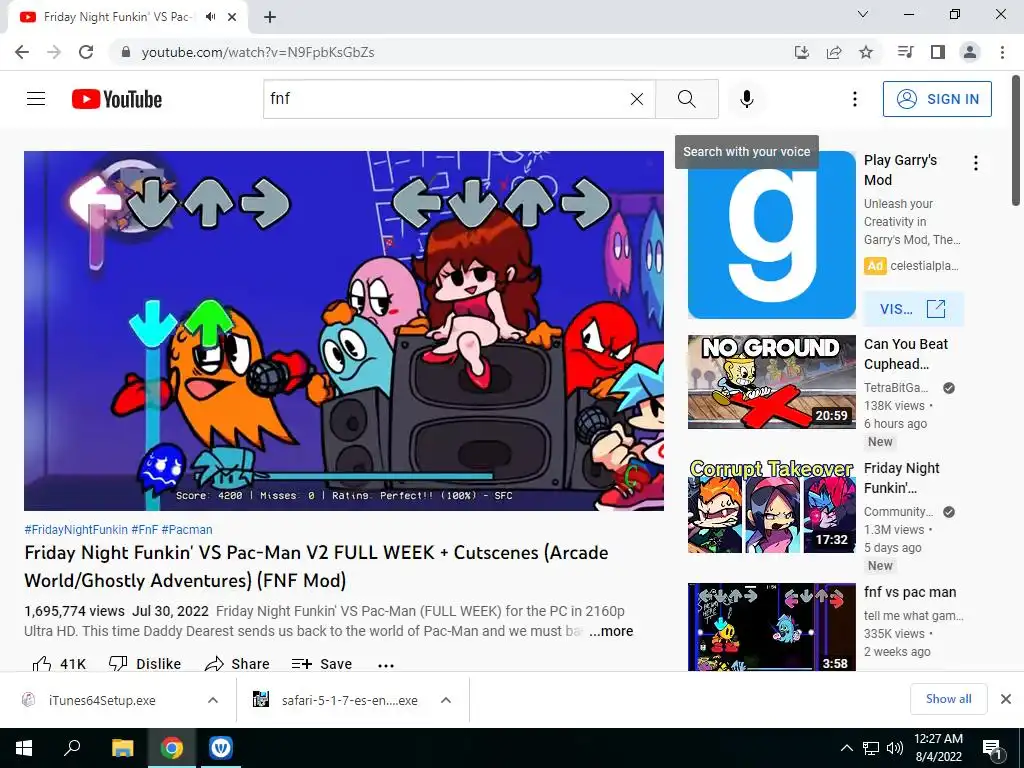Expand iTunes64Setup.exe download options arrow

(x=213, y=700)
